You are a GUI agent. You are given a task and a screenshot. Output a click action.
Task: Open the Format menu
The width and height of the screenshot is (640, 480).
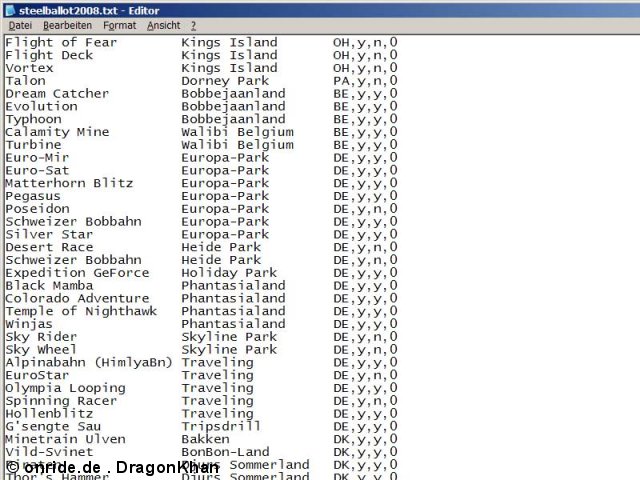(120, 26)
